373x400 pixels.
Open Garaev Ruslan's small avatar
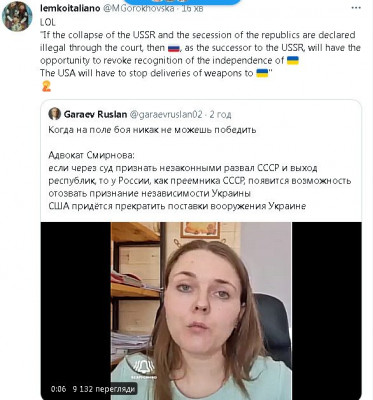54,114
